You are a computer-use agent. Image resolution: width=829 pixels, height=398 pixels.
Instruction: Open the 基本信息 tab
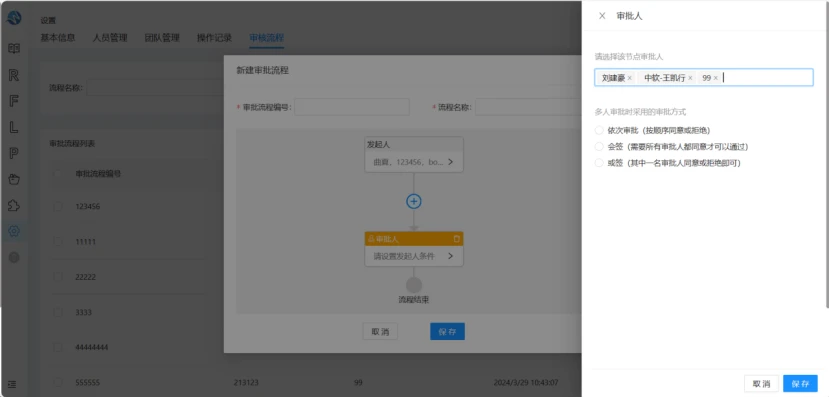58,38
